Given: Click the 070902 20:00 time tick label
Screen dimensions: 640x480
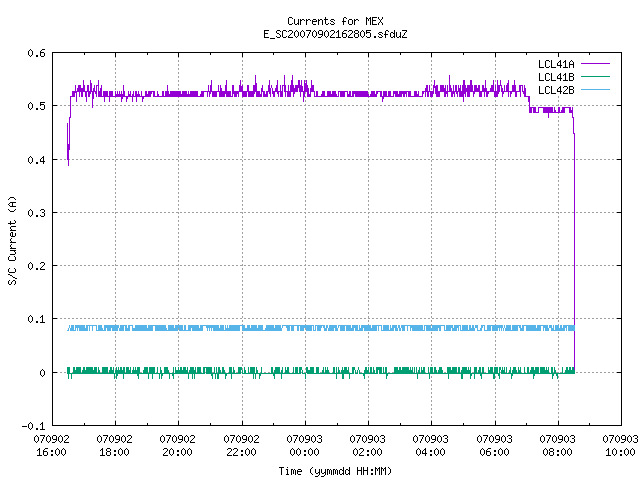Looking at the screenshot, I should coord(178,446).
